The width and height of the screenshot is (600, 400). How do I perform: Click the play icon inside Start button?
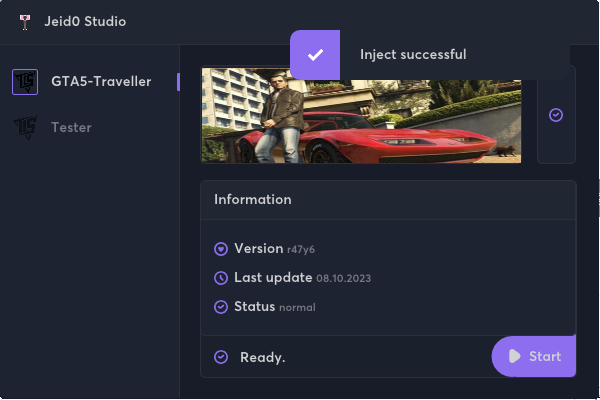[514, 356]
